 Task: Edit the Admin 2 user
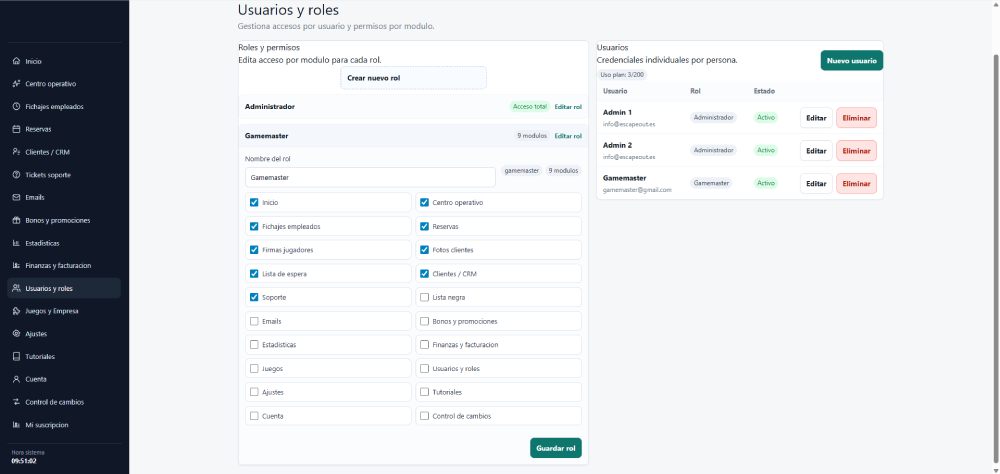click(x=816, y=151)
